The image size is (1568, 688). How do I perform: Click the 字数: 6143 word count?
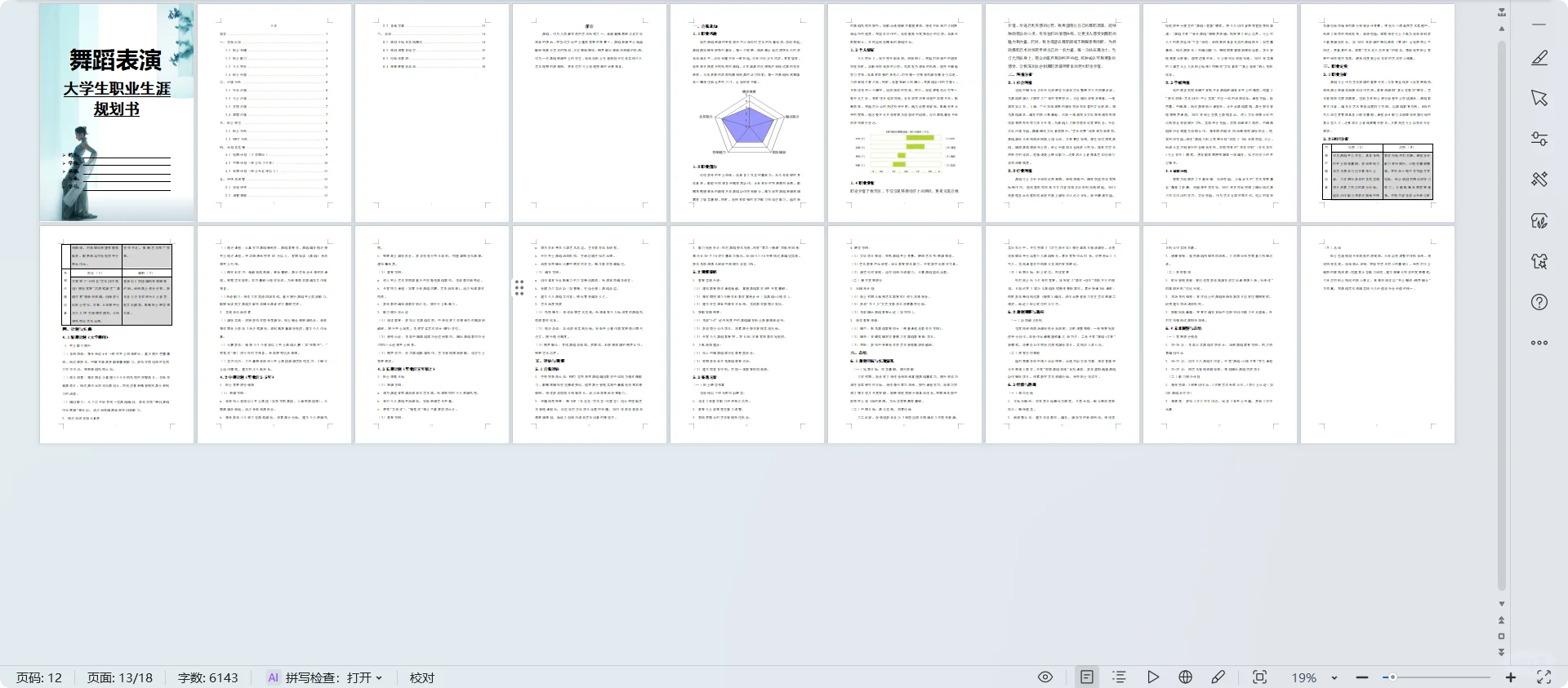[208, 678]
